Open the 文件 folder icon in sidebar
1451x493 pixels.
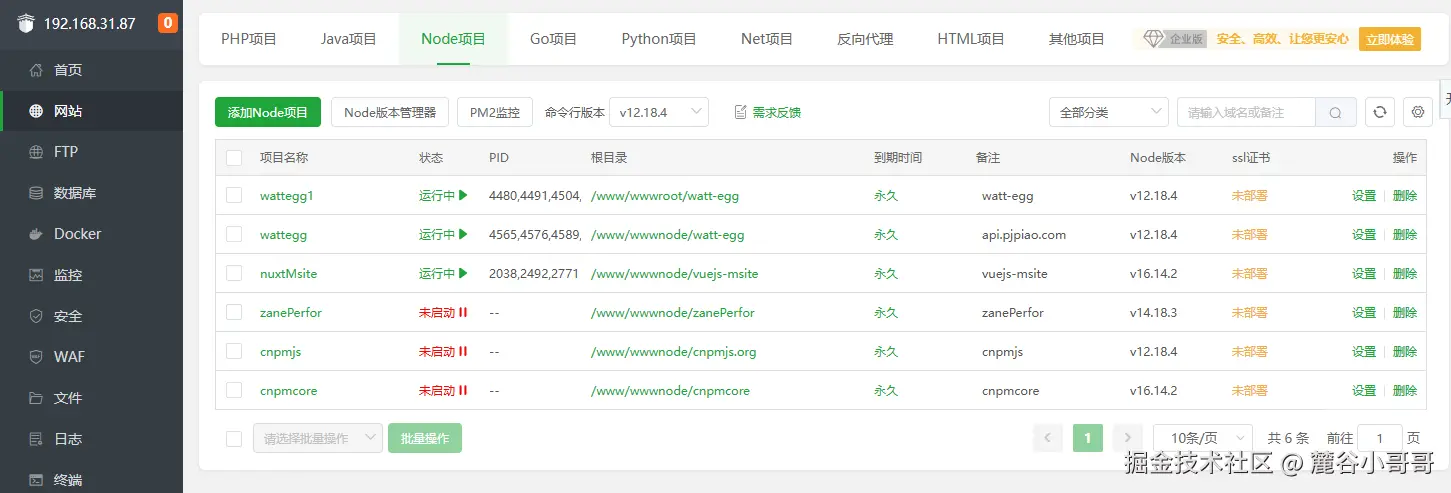coord(36,398)
